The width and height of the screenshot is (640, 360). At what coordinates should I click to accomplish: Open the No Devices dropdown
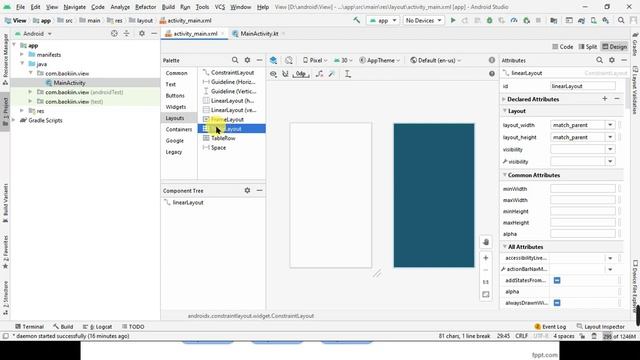coord(423,20)
